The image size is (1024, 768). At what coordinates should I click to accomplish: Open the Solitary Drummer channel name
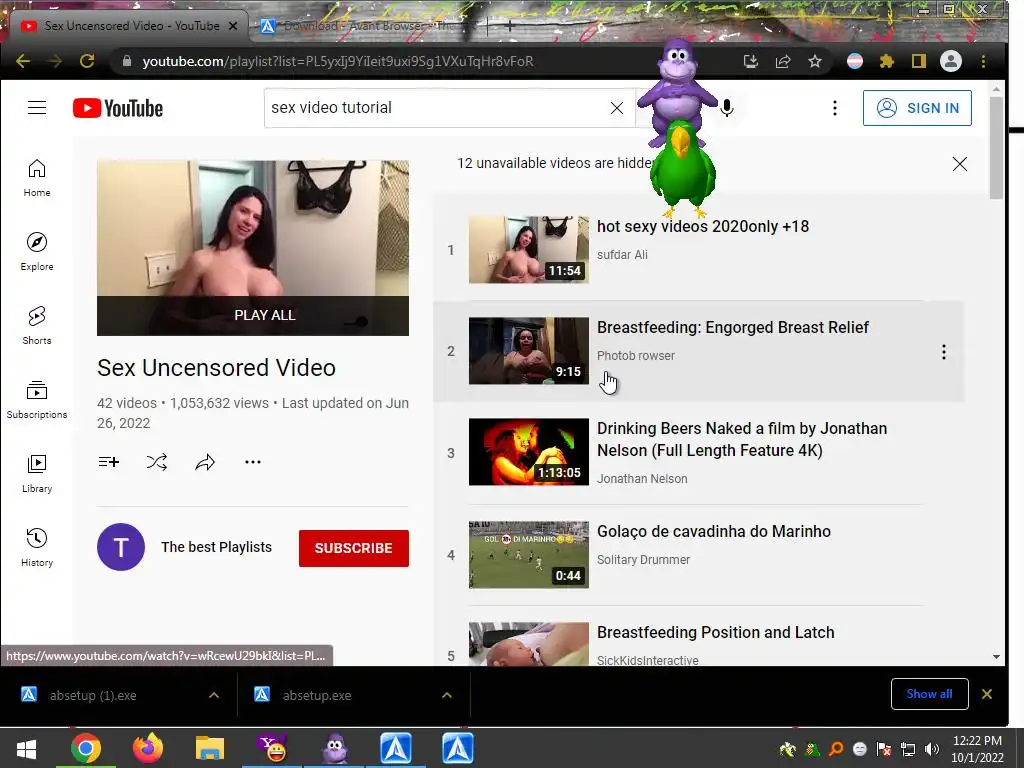[x=643, y=560]
